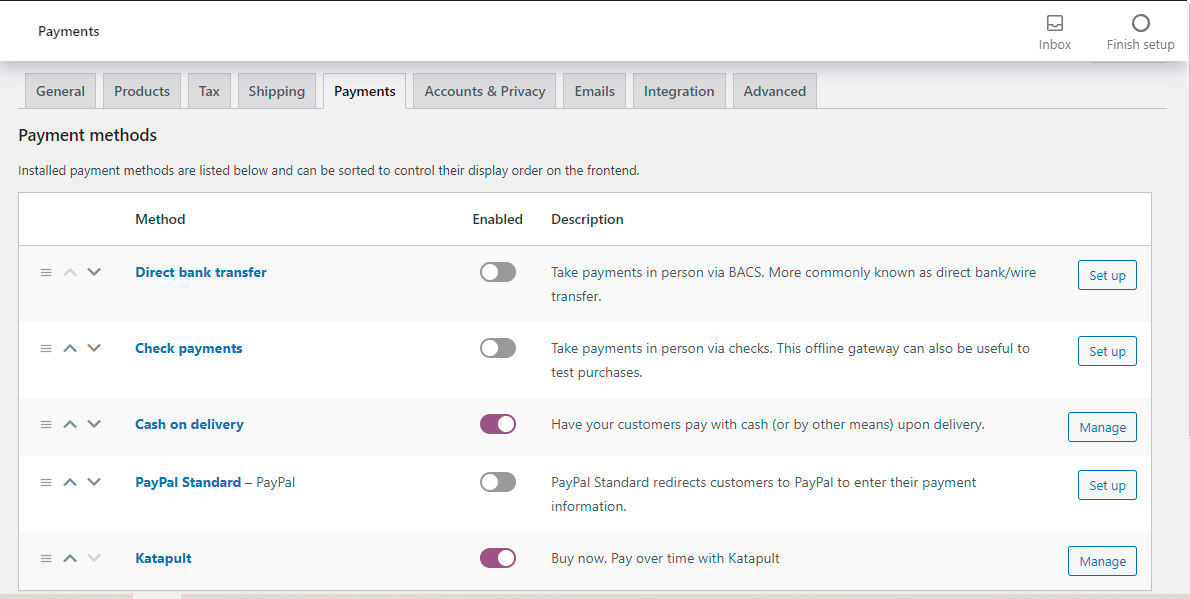
Task: Open the Direct bank transfer link
Action: click(201, 272)
